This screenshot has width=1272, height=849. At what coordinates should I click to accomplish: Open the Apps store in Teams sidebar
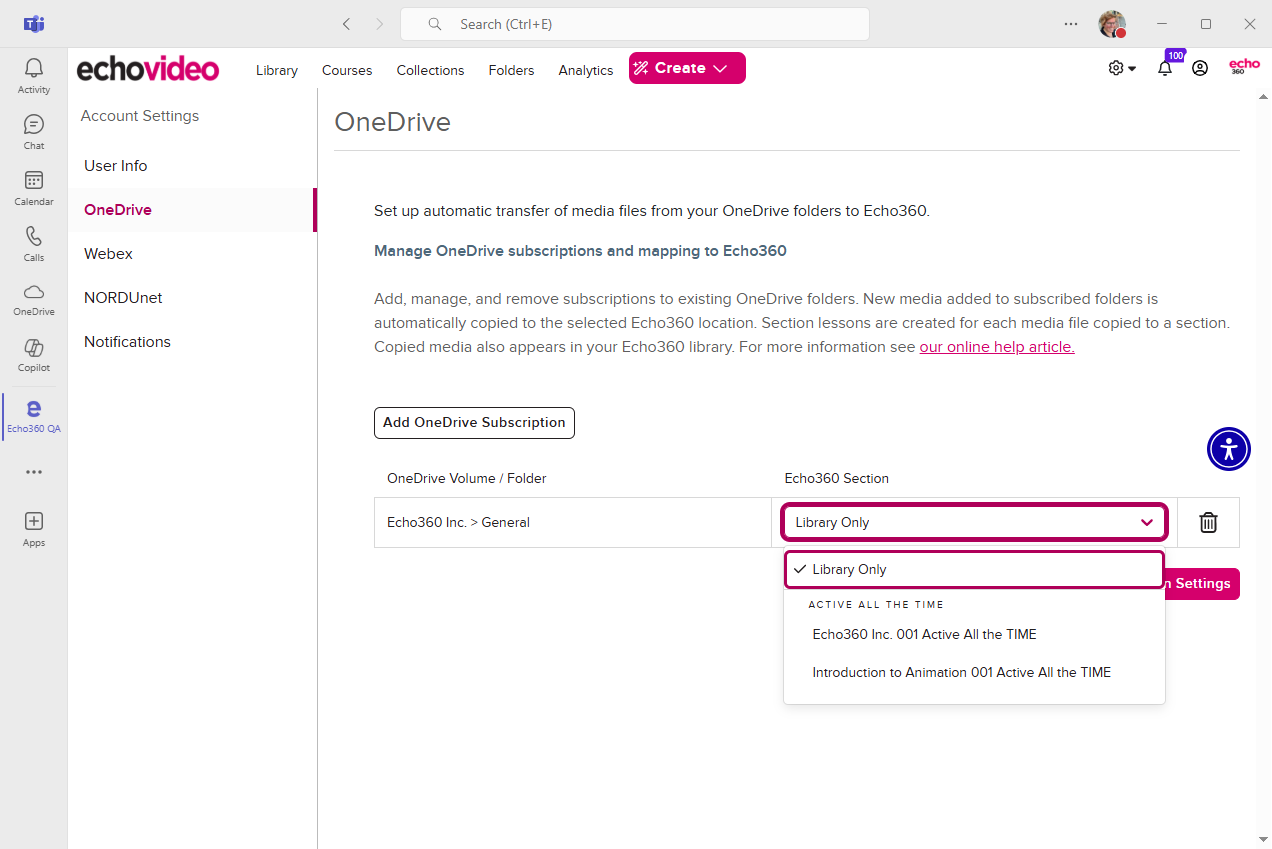(34, 529)
